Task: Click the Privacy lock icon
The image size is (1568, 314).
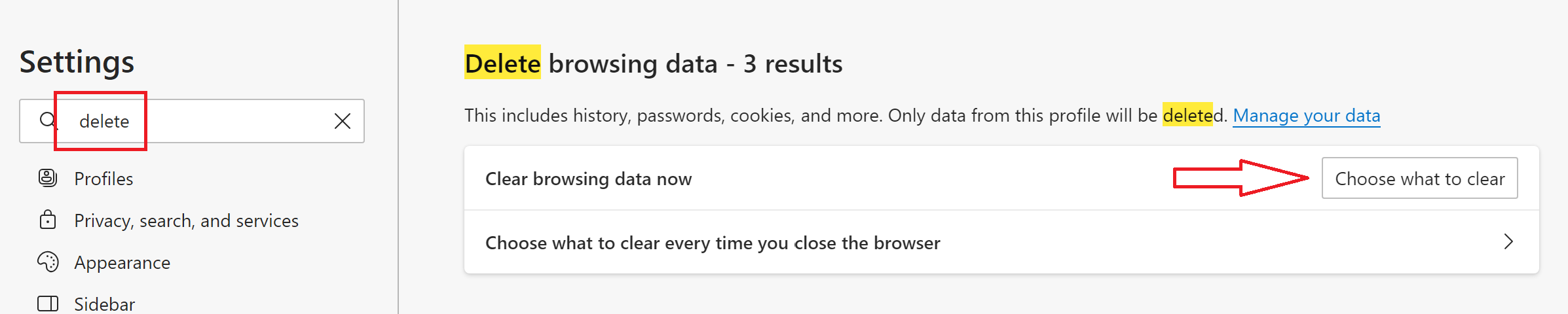Action: [48, 220]
